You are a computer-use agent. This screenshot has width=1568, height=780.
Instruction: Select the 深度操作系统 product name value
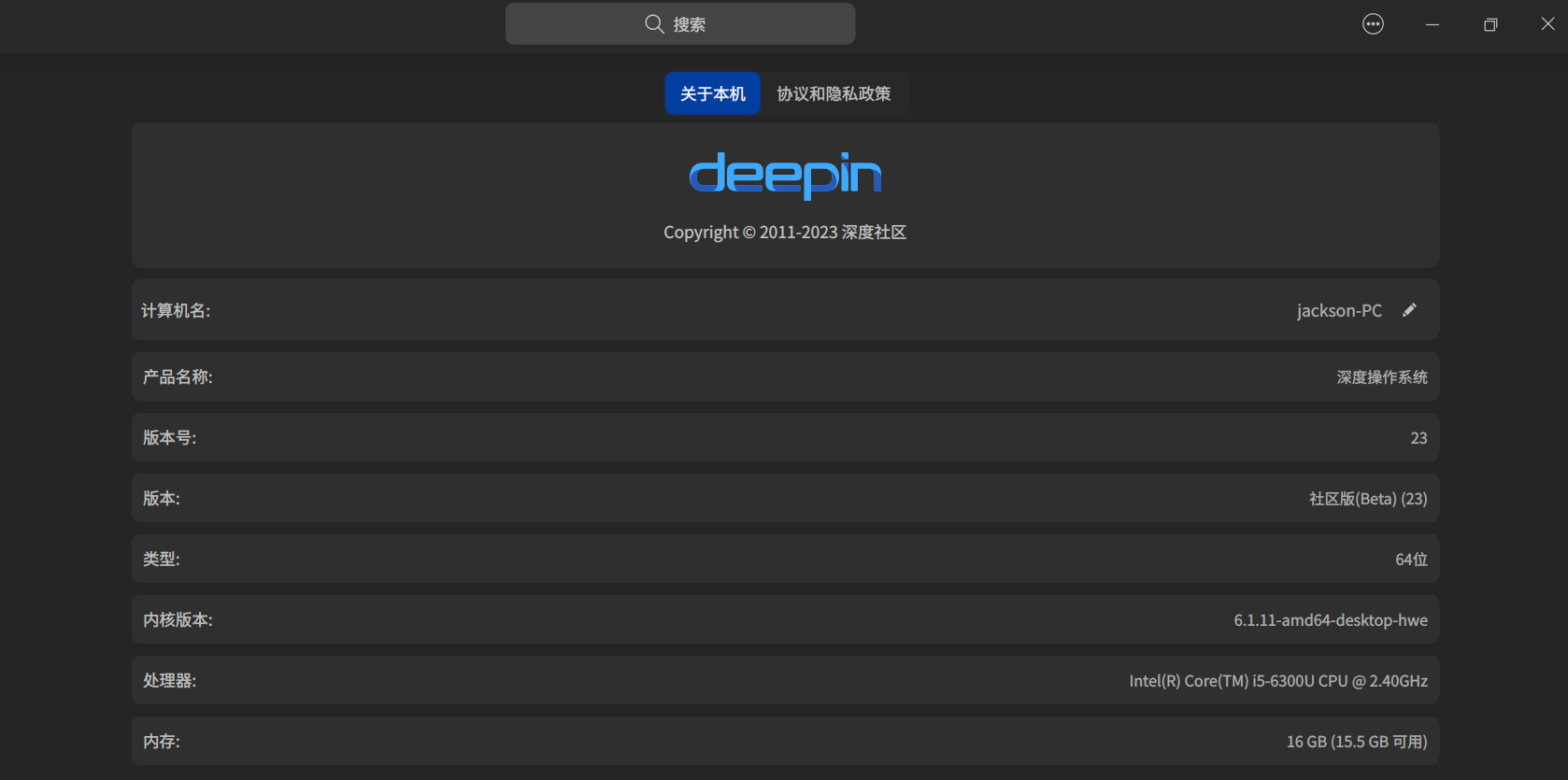pos(1382,377)
